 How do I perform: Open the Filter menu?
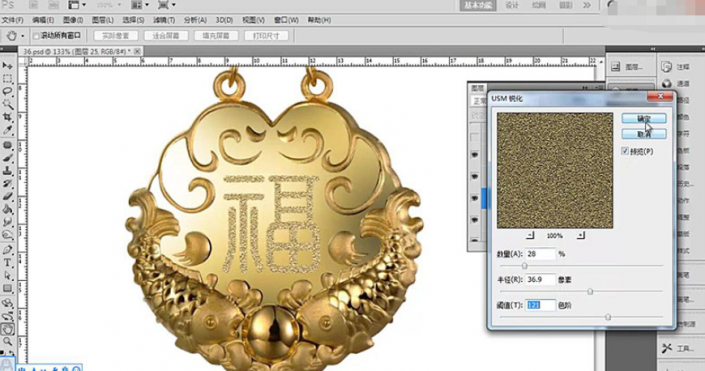[x=164, y=20]
